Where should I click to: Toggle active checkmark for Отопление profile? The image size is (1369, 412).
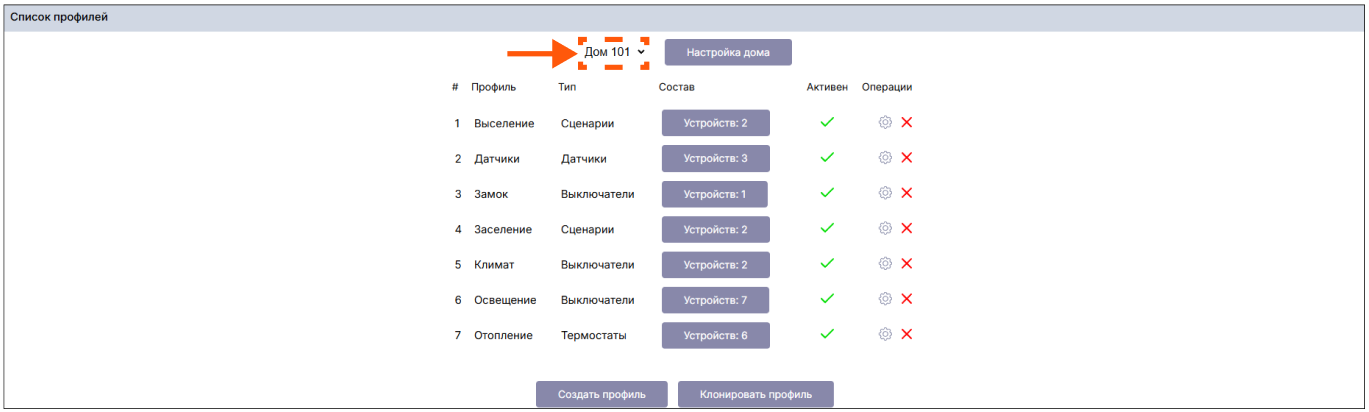pyautogui.click(x=827, y=334)
